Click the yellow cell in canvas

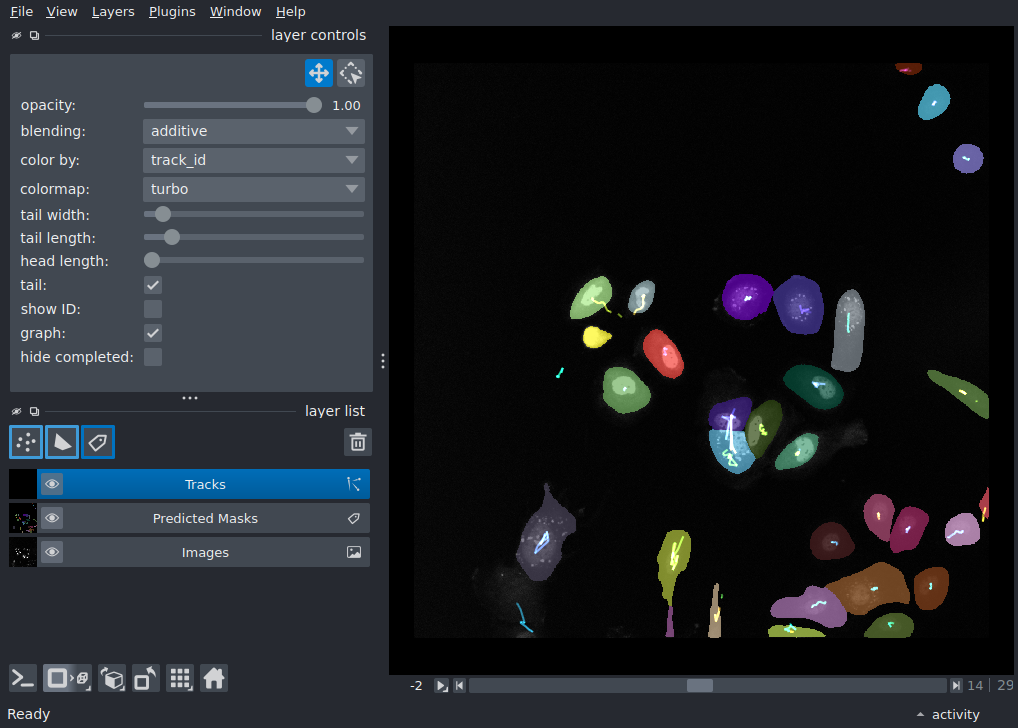(x=596, y=337)
